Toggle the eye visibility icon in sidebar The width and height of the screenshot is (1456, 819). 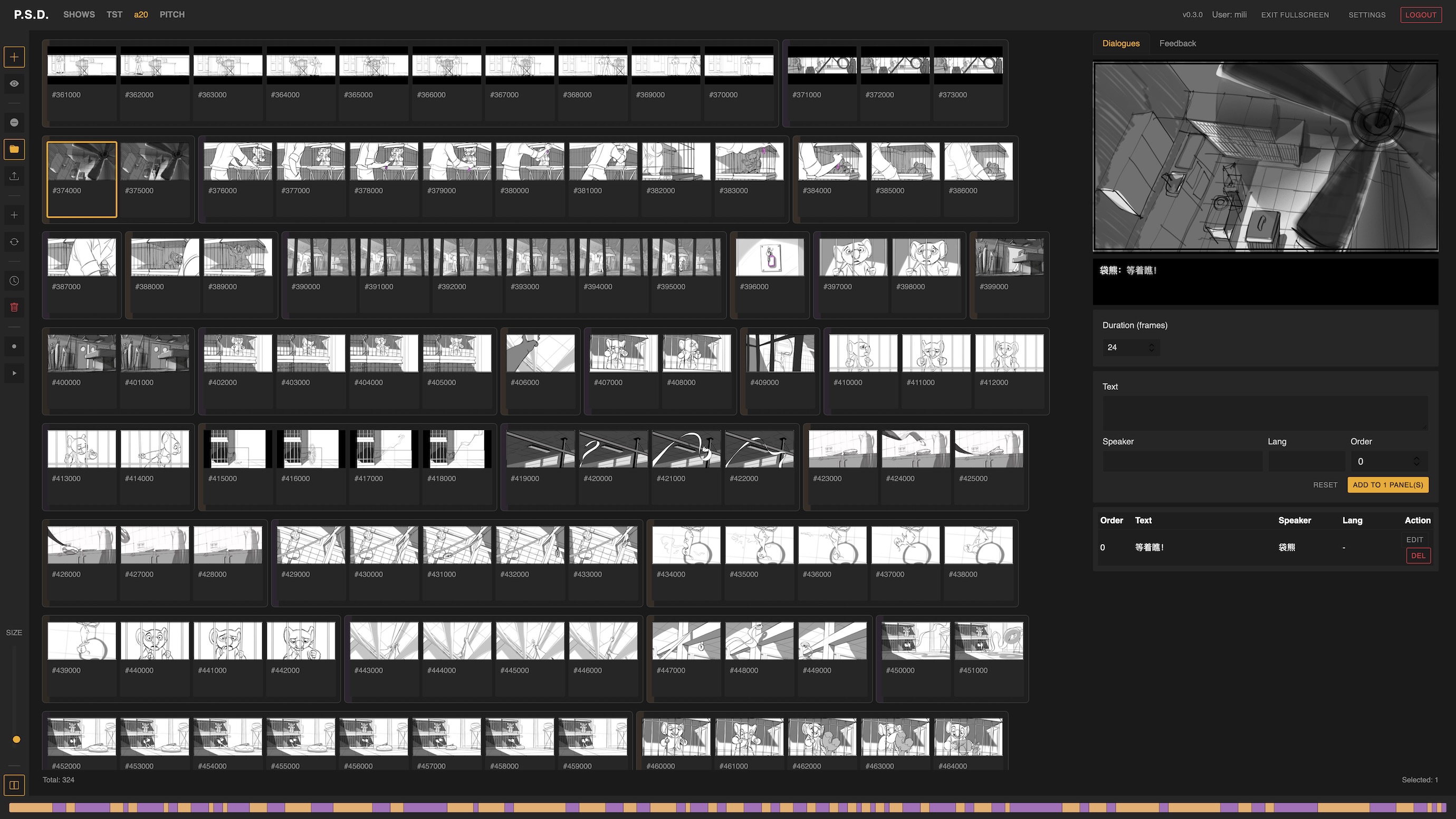(x=14, y=84)
